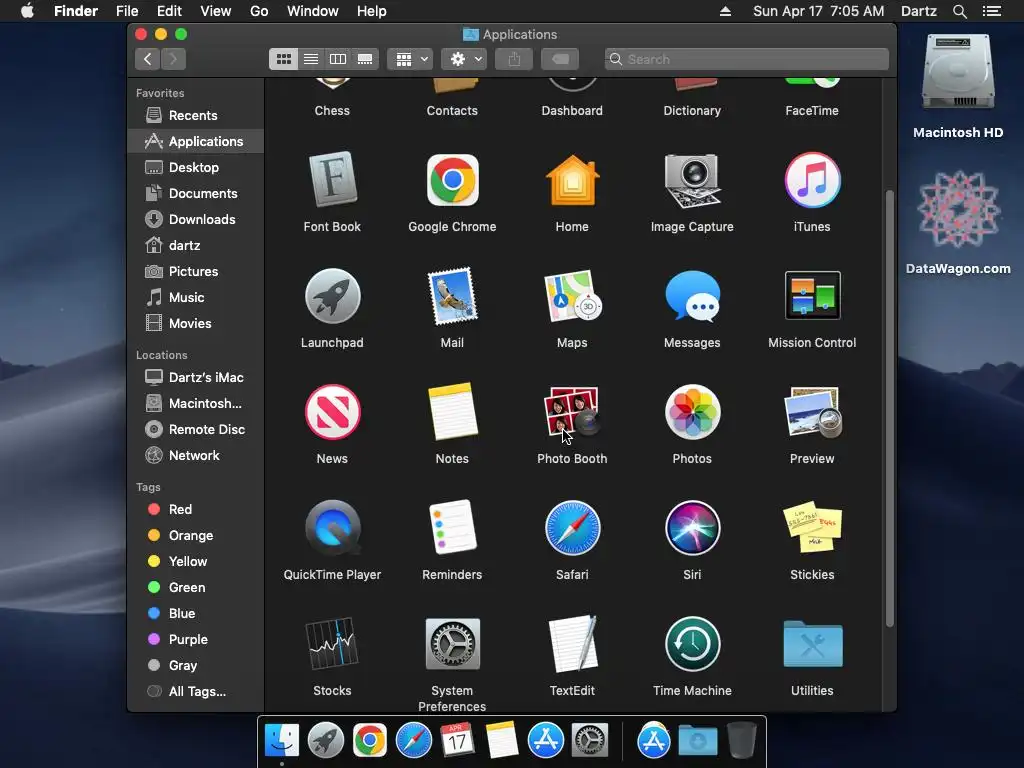Select the Launchpad icon in Applications folder
This screenshot has width=1024, height=768.
(x=332, y=296)
